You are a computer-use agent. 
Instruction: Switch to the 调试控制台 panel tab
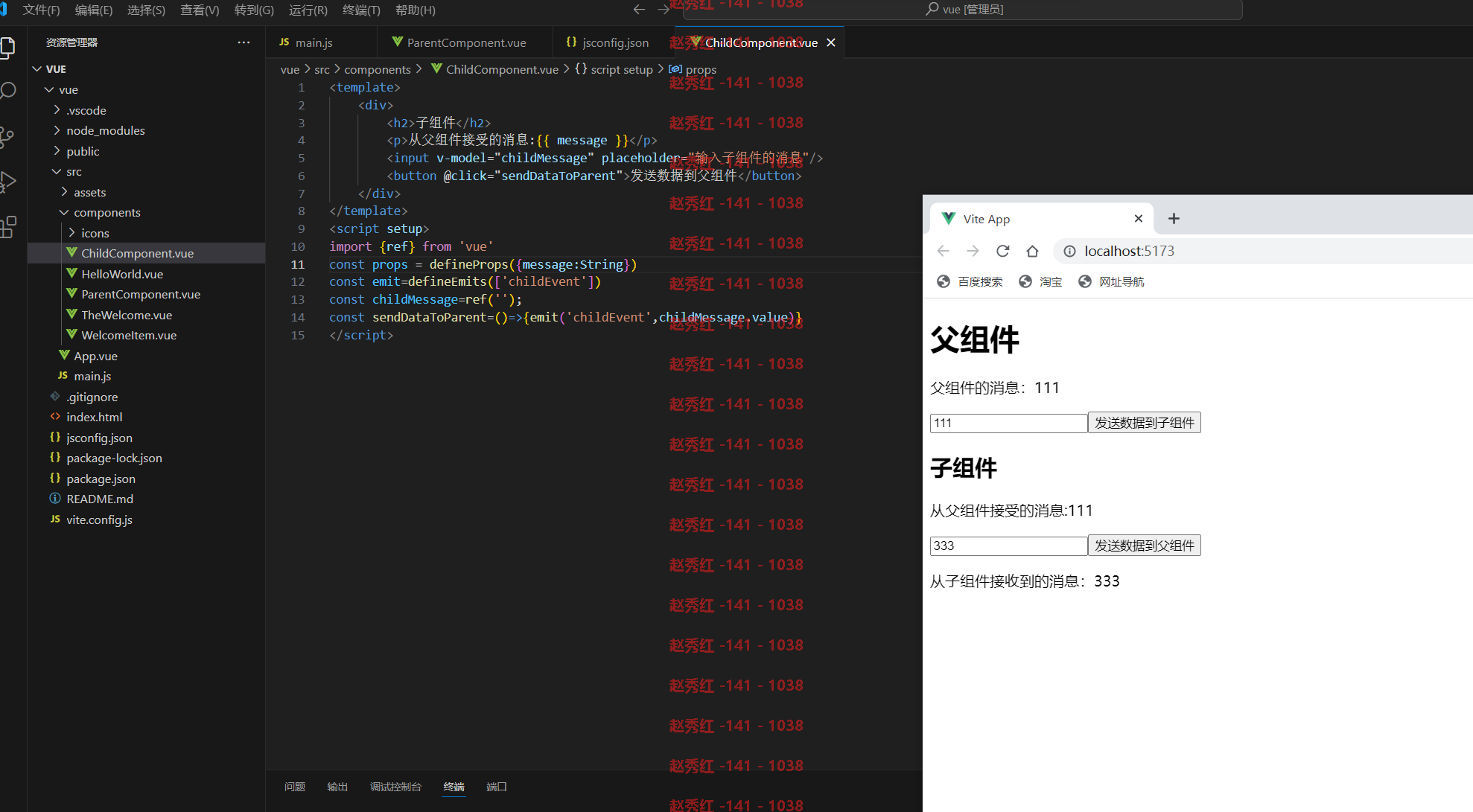[395, 787]
